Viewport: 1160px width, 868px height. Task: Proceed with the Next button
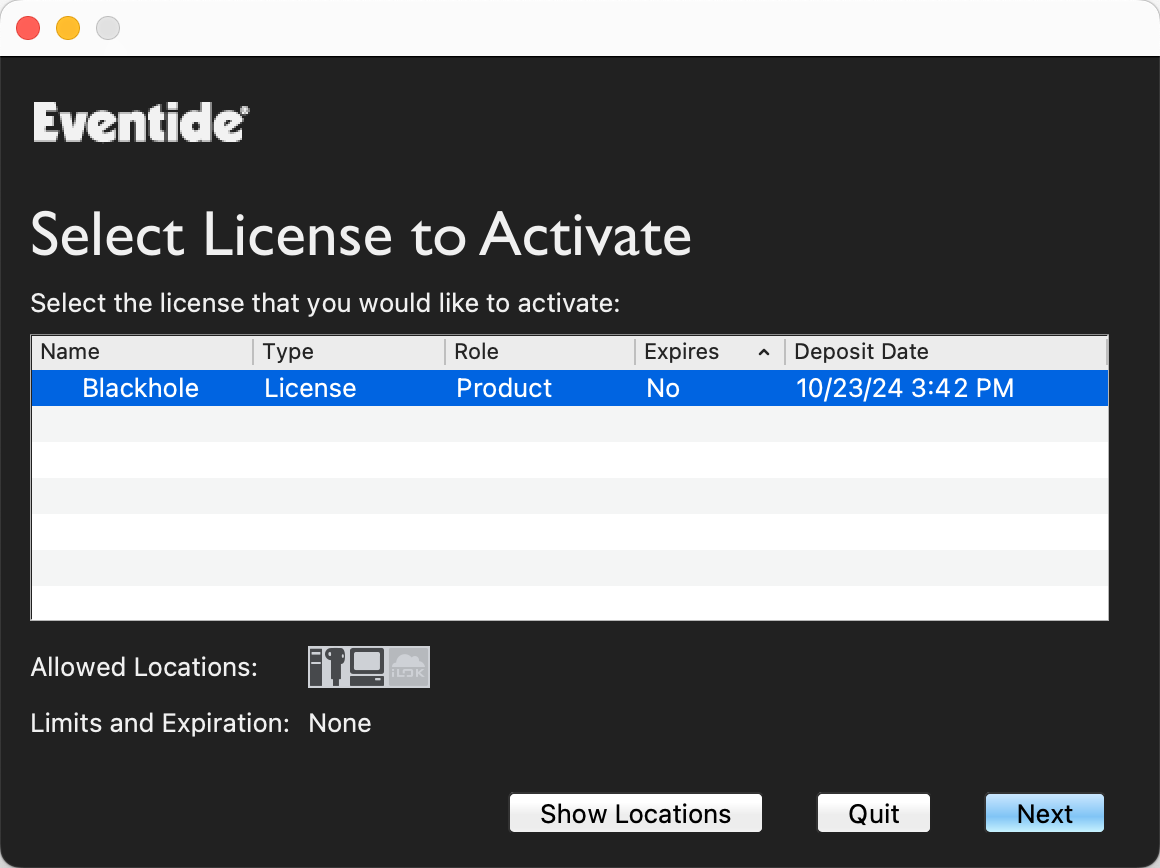(1045, 813)
